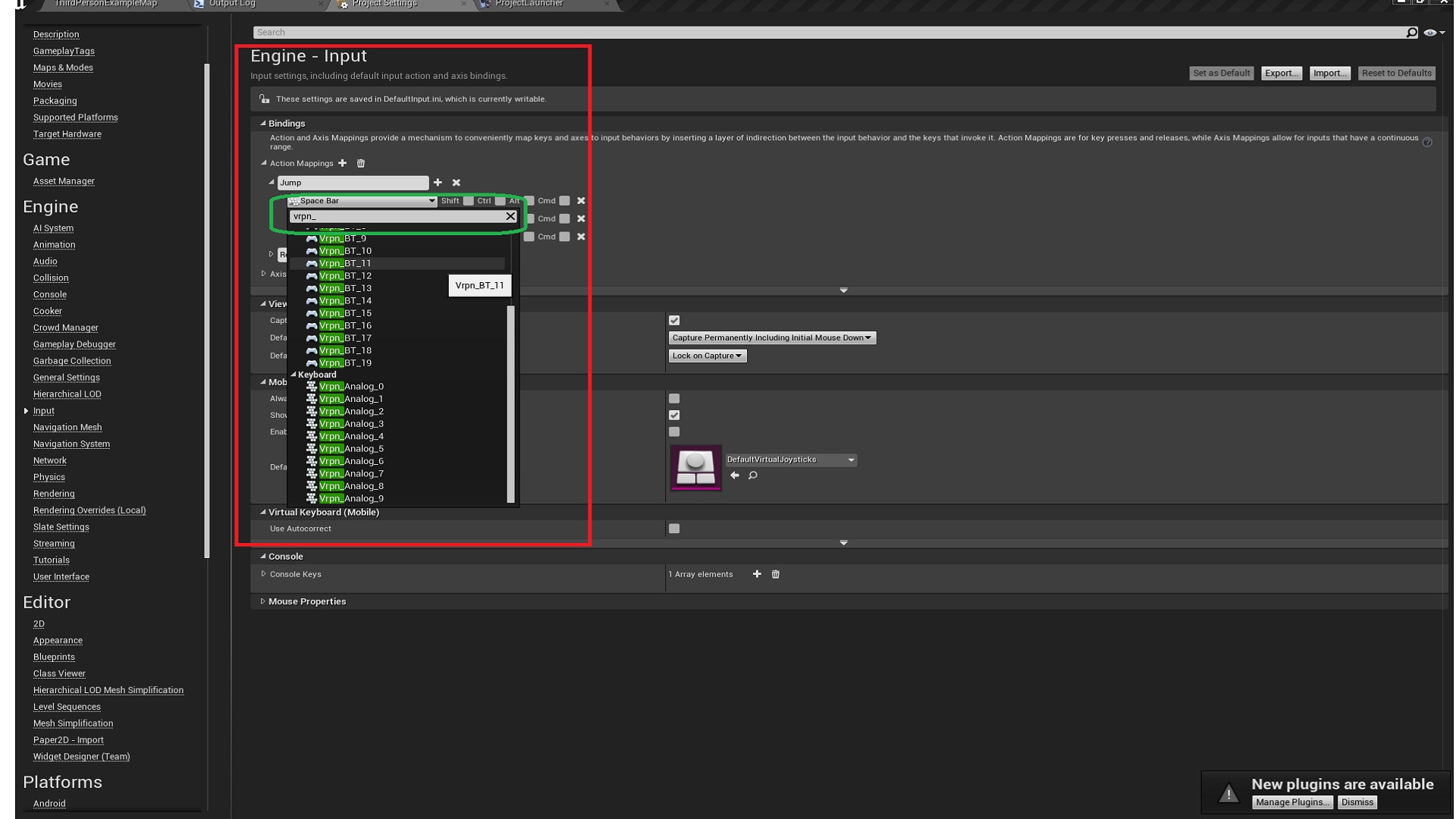Click the eye icon next to the search bar
Image resolution: width=1456 pixels, height=819 pixels.
point(1430,32)
